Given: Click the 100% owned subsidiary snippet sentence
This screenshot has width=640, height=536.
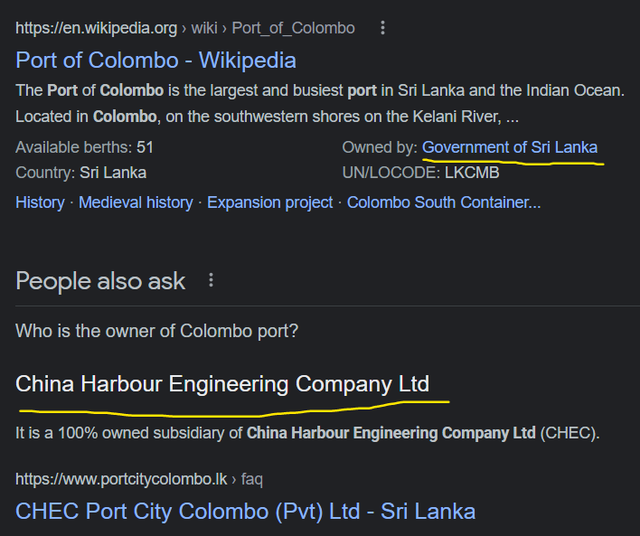Looking at the screenshot, I should click(307, 433).
